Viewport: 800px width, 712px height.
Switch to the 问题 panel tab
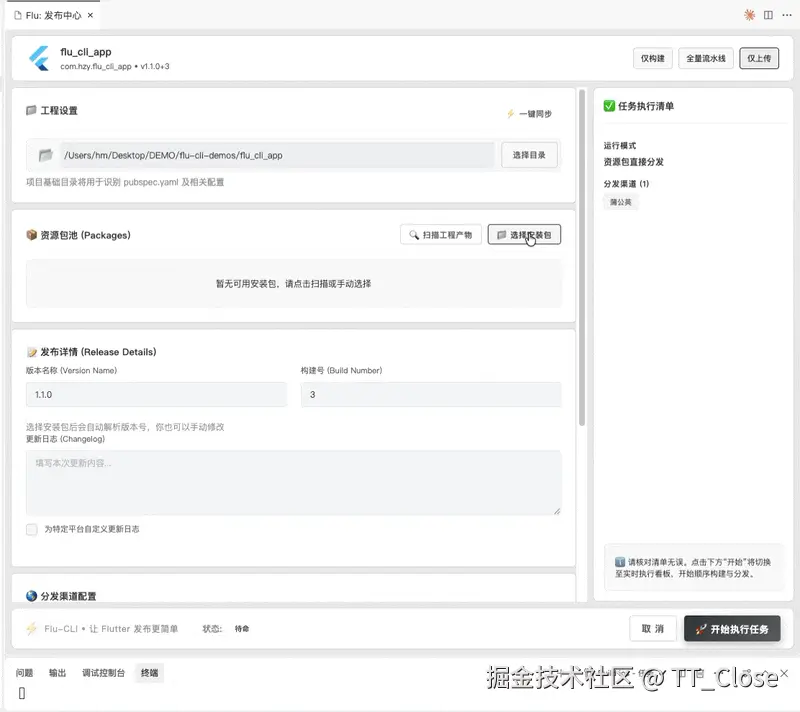(x=24, y=673)
